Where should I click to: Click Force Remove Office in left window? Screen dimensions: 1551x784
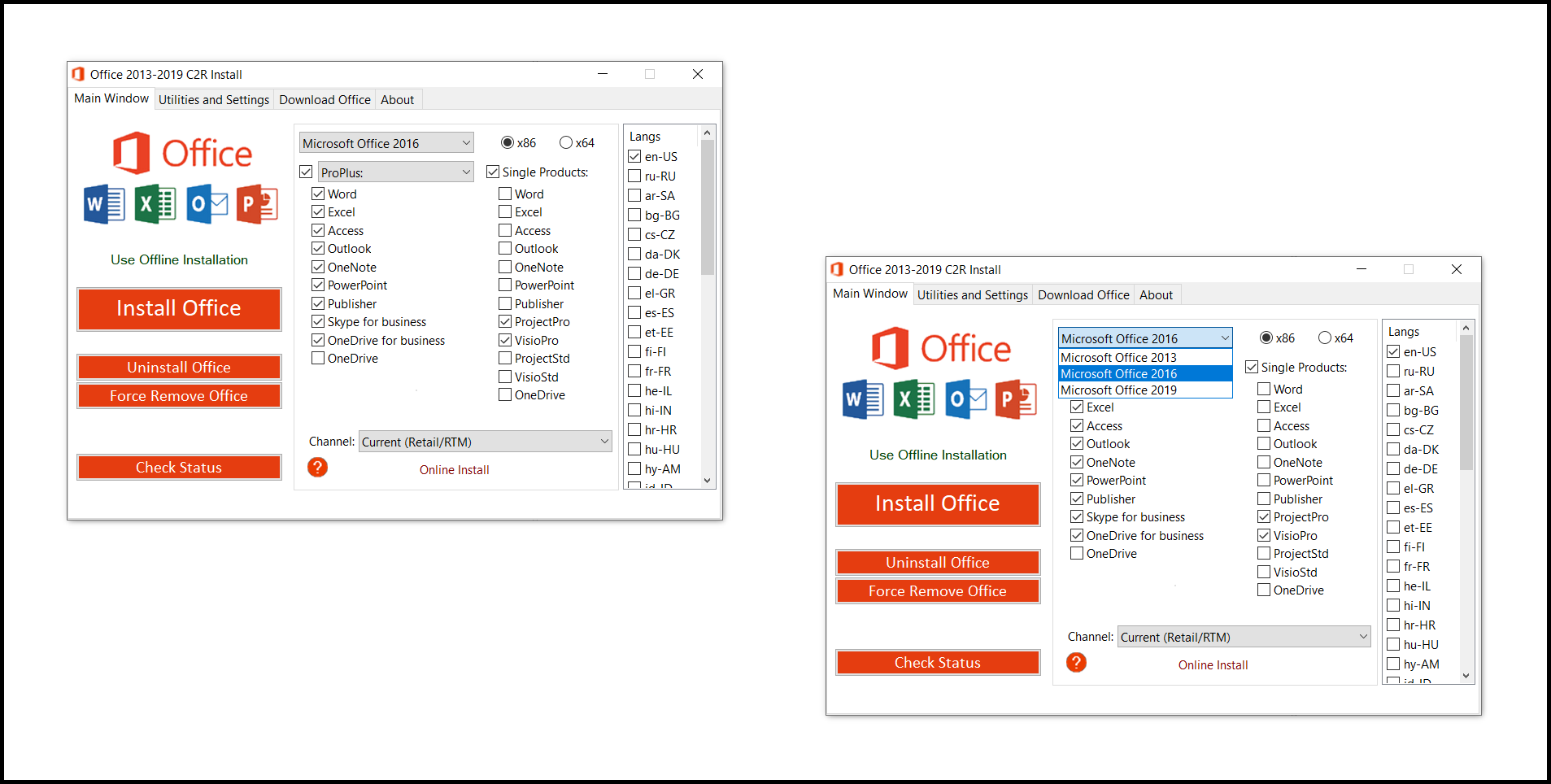(x=179, y=396)
